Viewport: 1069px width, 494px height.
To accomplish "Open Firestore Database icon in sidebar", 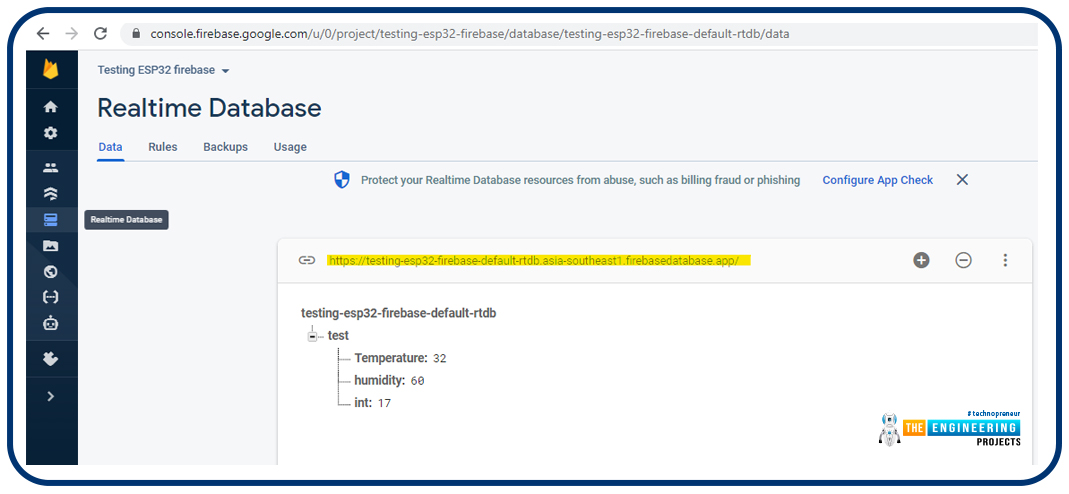I will point(51,194).
